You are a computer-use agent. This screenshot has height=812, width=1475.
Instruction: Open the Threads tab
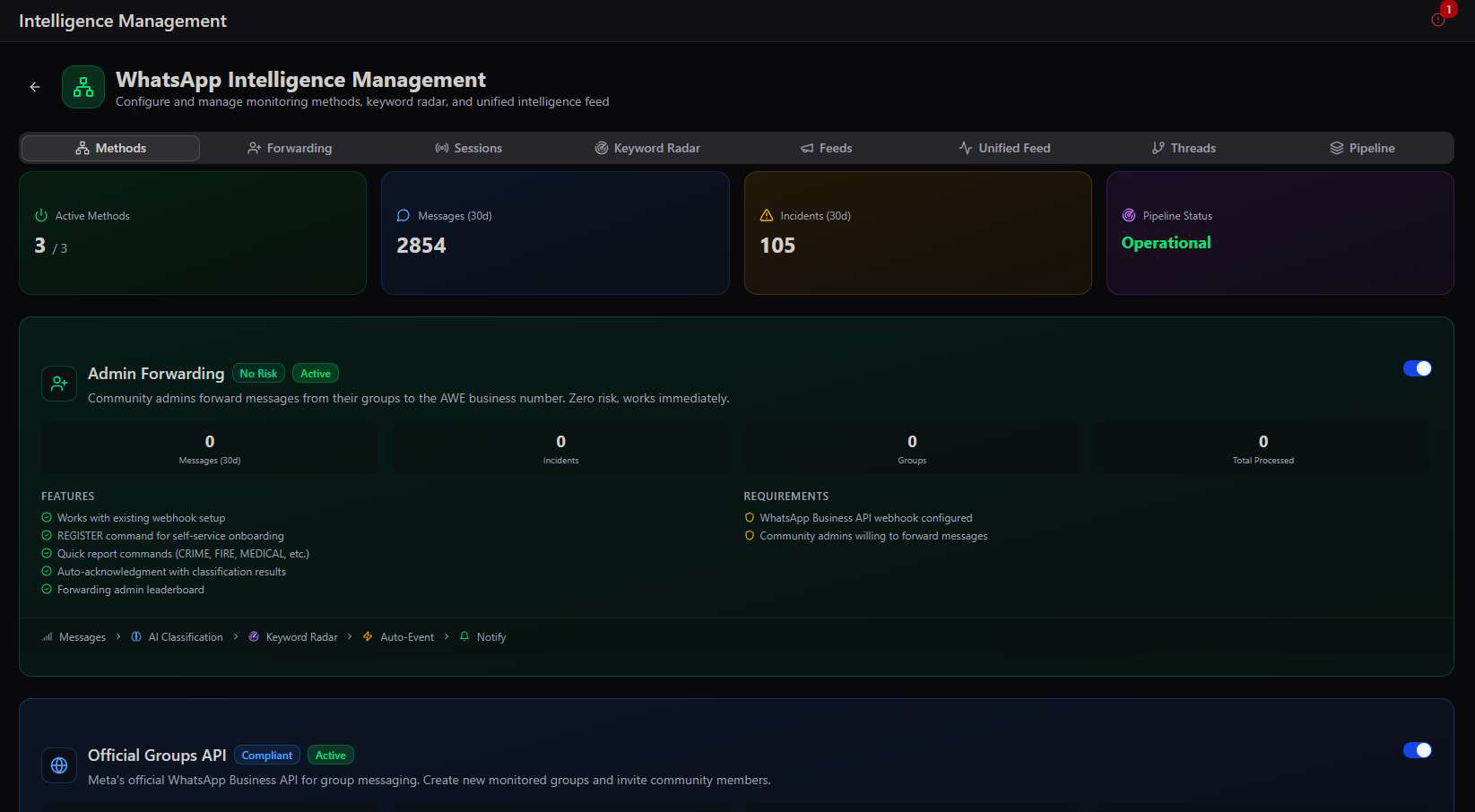[1184, 148]
